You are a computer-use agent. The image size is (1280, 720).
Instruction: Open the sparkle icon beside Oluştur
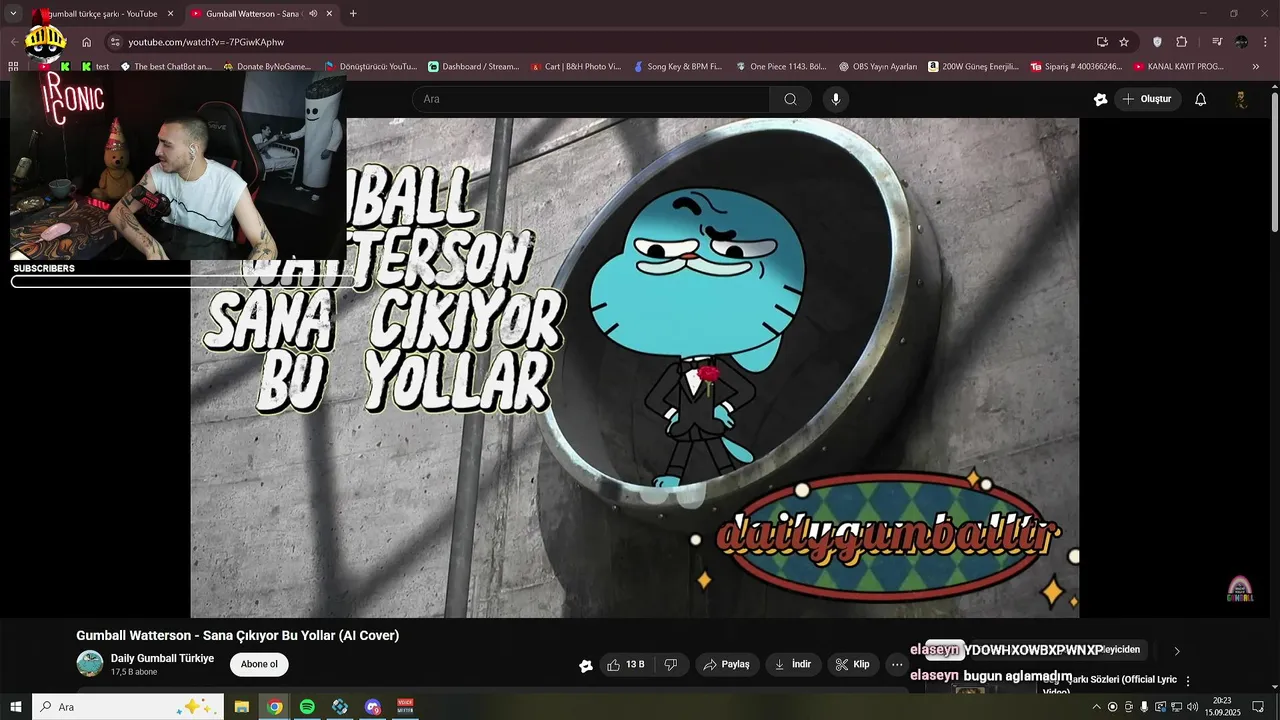(x=1101, y=99)
